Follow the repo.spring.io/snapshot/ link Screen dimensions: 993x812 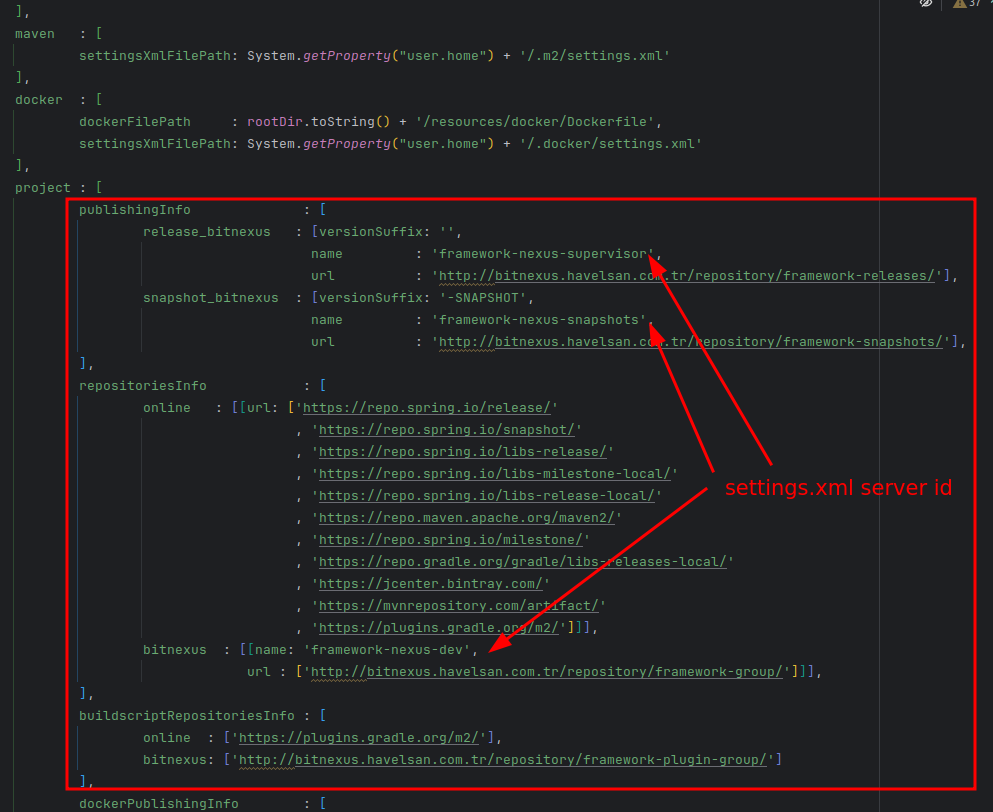pos(447,430)
